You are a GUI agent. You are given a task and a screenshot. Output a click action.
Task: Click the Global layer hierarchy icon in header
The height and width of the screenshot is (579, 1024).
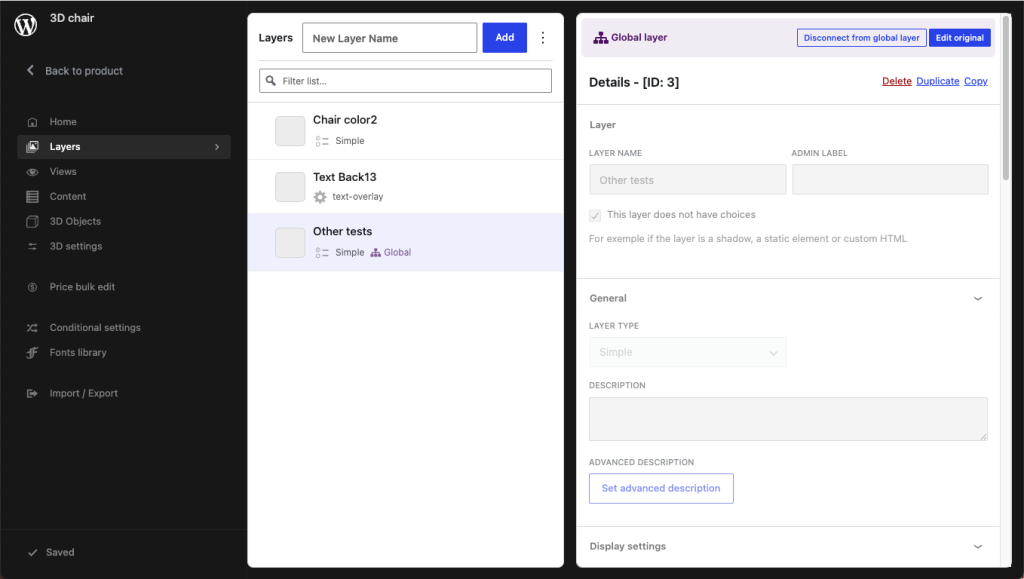[x=600, y=38]
